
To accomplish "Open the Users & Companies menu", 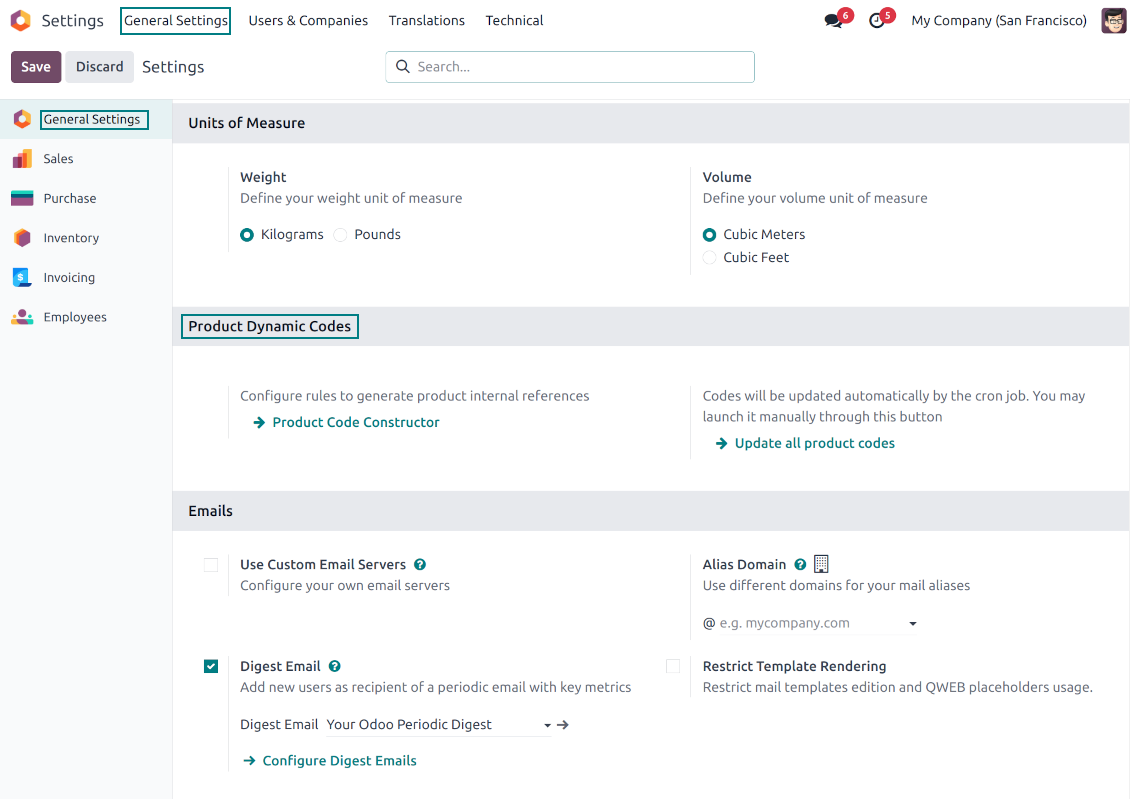I will click(x=308, y=20).
